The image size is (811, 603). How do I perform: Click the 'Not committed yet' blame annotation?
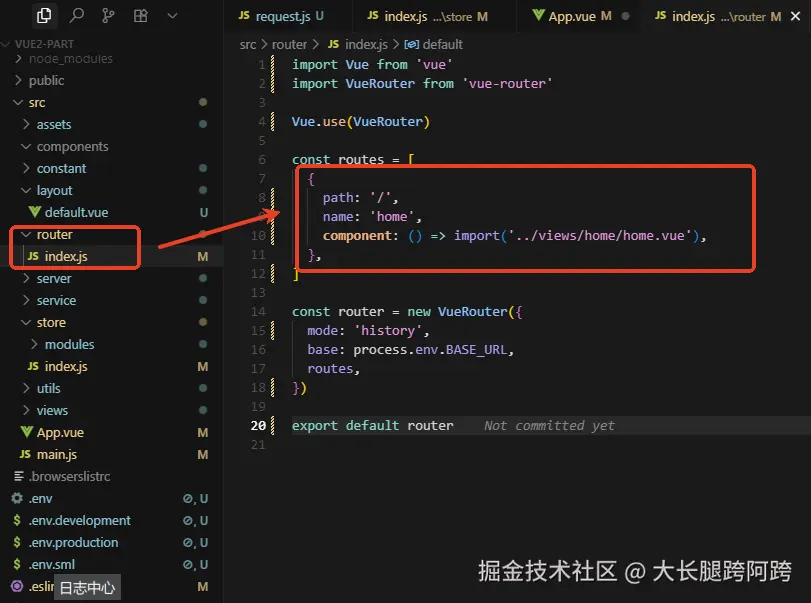coord(549,426)
